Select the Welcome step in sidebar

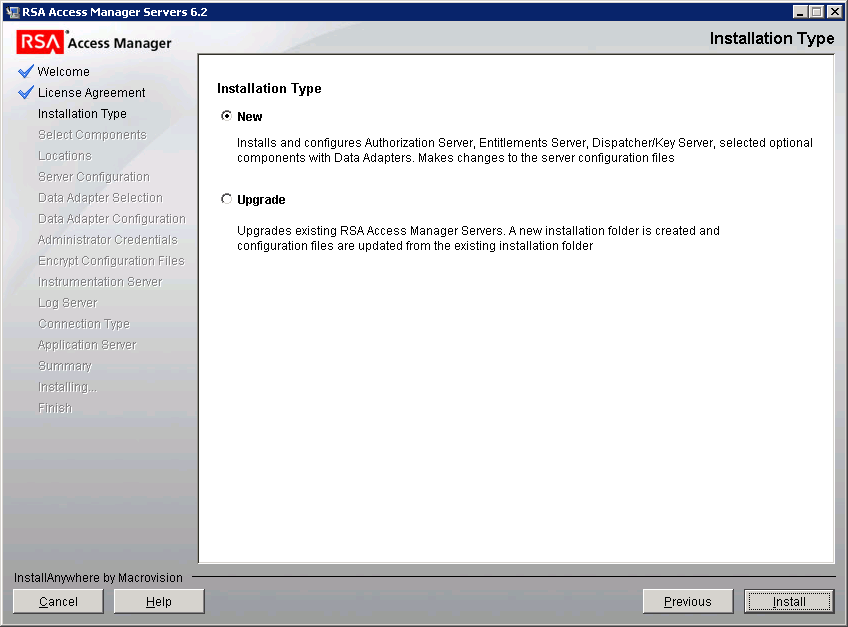tap(65, 71)
